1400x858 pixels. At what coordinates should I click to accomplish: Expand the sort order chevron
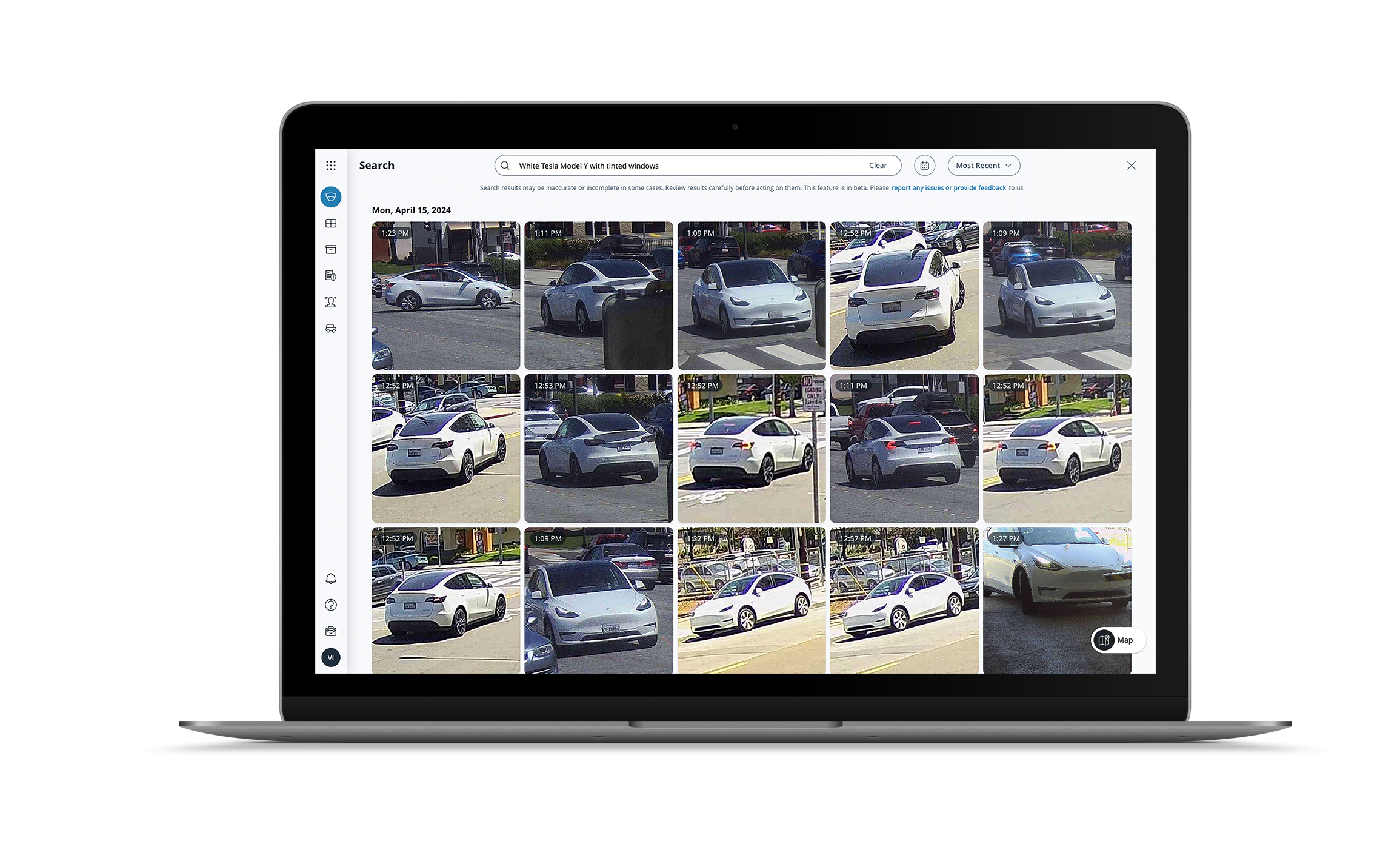pos(1009,165)
